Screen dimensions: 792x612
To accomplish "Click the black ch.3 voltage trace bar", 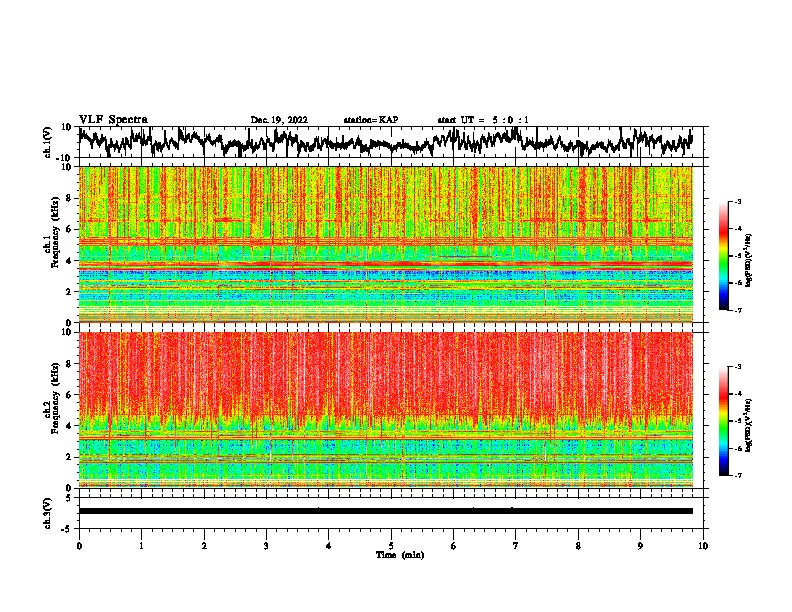I will tap(385, 511).
